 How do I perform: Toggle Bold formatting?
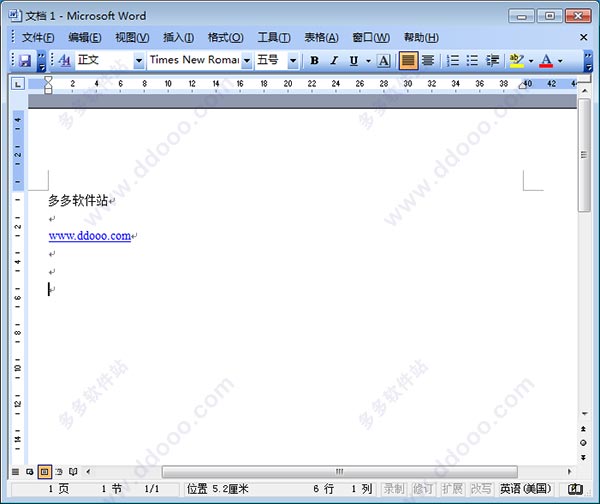pyautogui.click(x=314, y=60)
